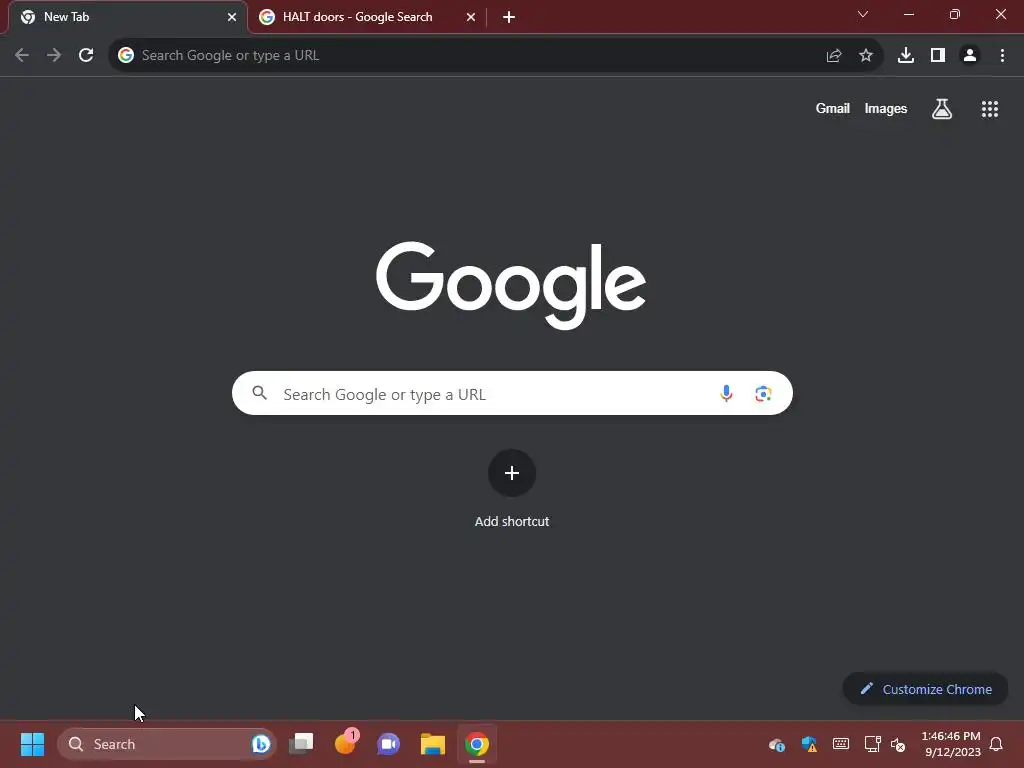Open clock and date flyout
The image size is (1024, 768).
point(952,744)
